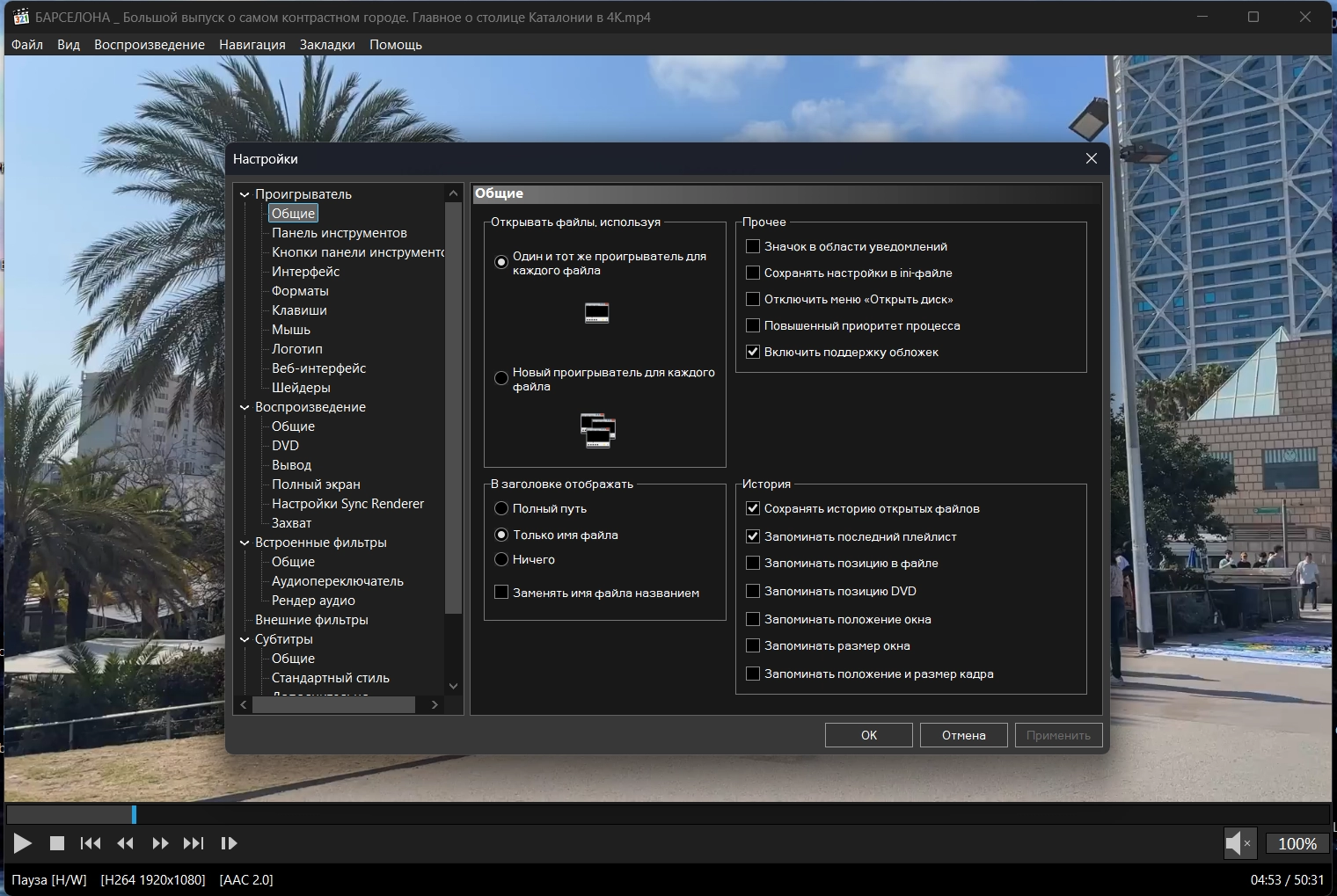
Task: Click the rewind (decrease speed) icon
Action: 125,843
